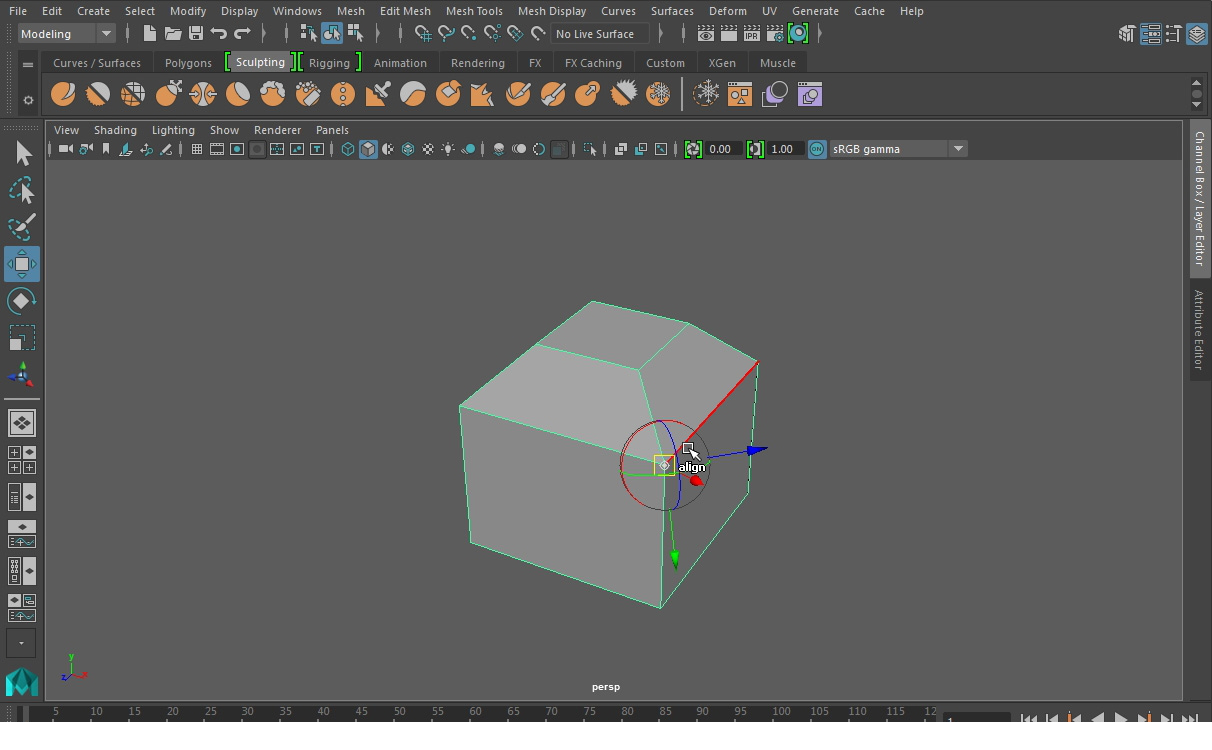Screen dimensions: 1212x750
Task: Activate the Select tool arrow in toolbox
Action: tap(22, 153)
